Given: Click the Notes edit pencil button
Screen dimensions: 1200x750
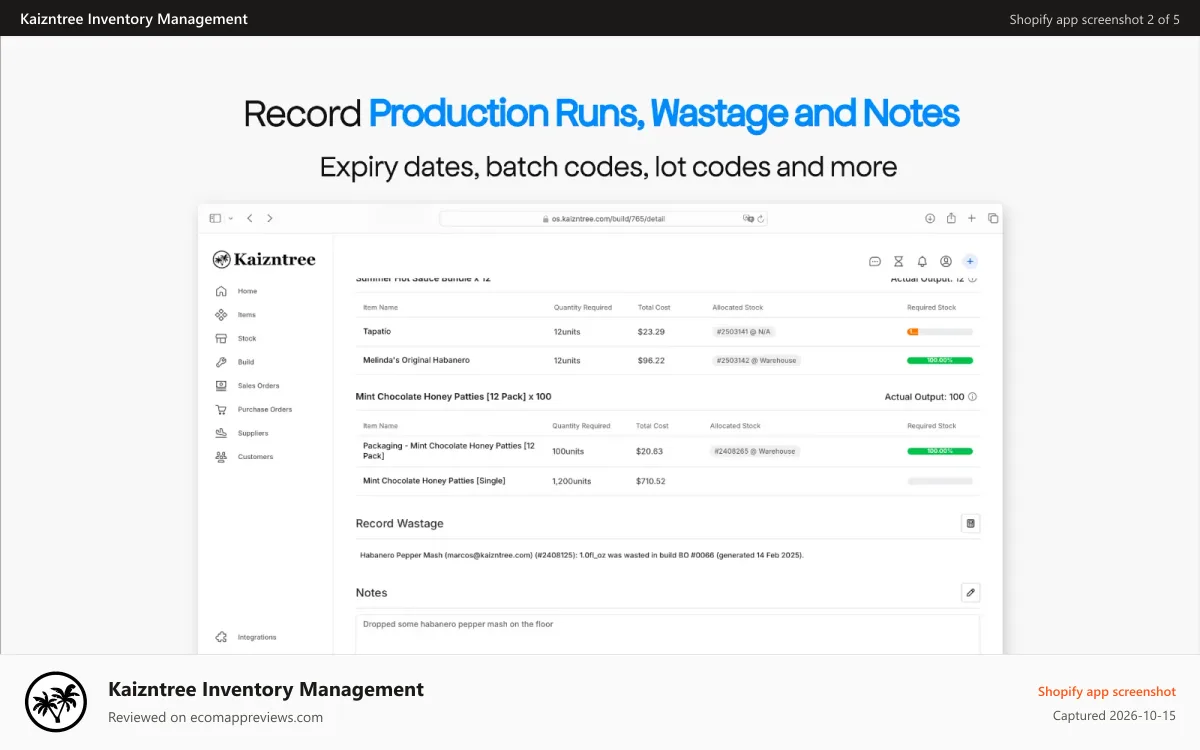Looking at the screenshot, I should click(970, 593).
